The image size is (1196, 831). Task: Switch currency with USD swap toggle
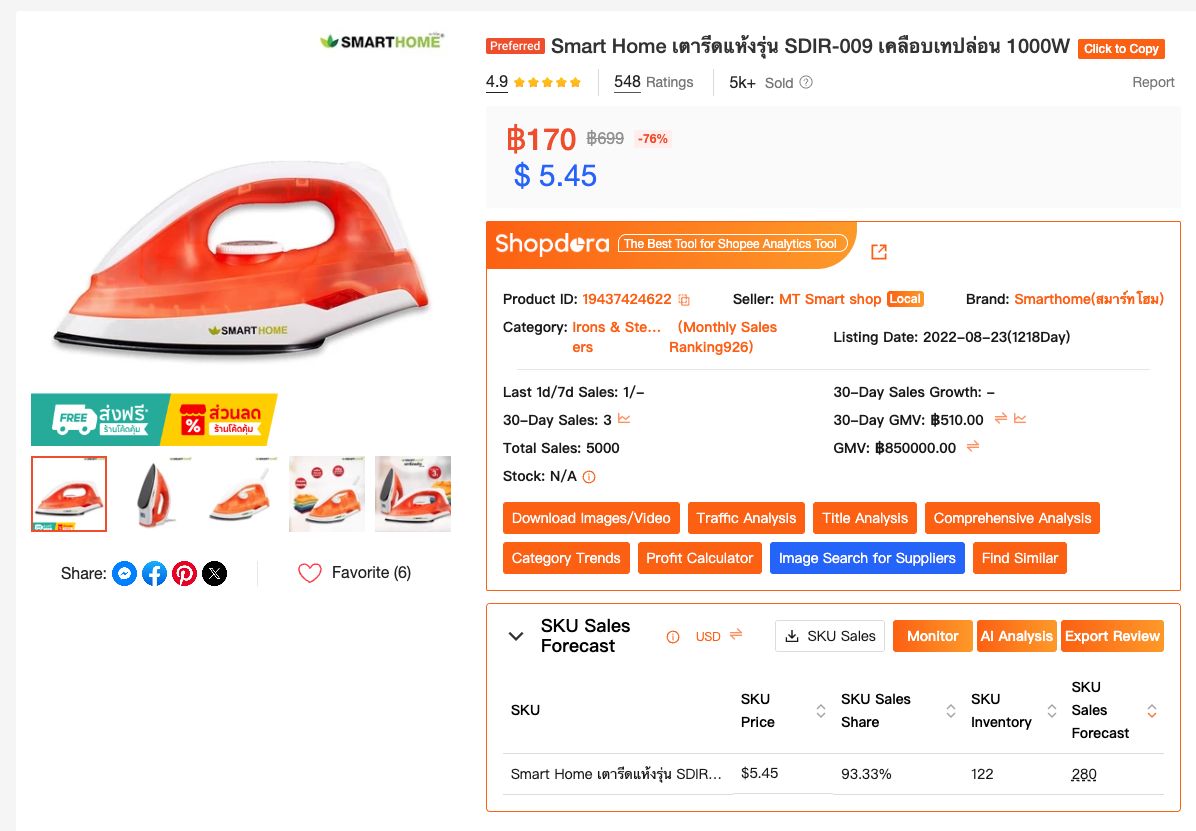pos(736,635)
